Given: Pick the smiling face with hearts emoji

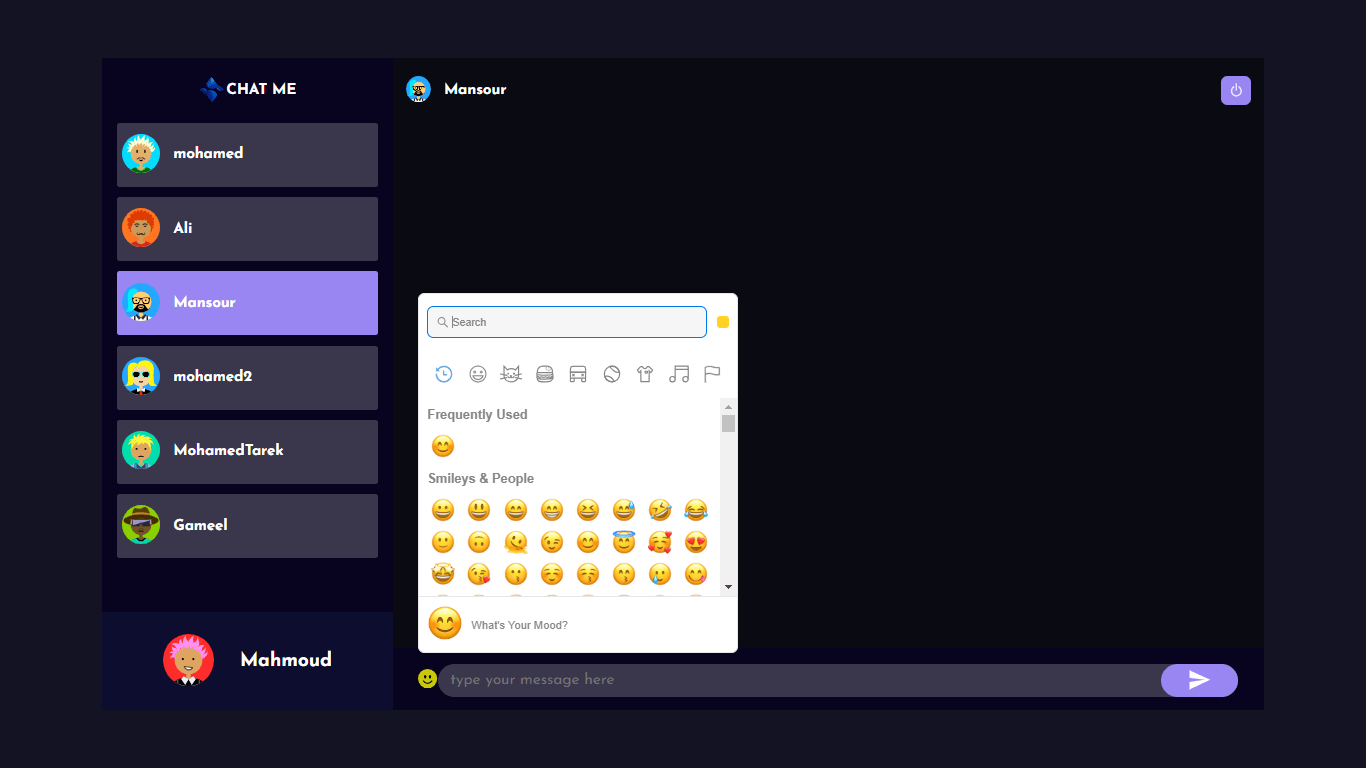Looking at the screenshot, I should pos(660,542).
